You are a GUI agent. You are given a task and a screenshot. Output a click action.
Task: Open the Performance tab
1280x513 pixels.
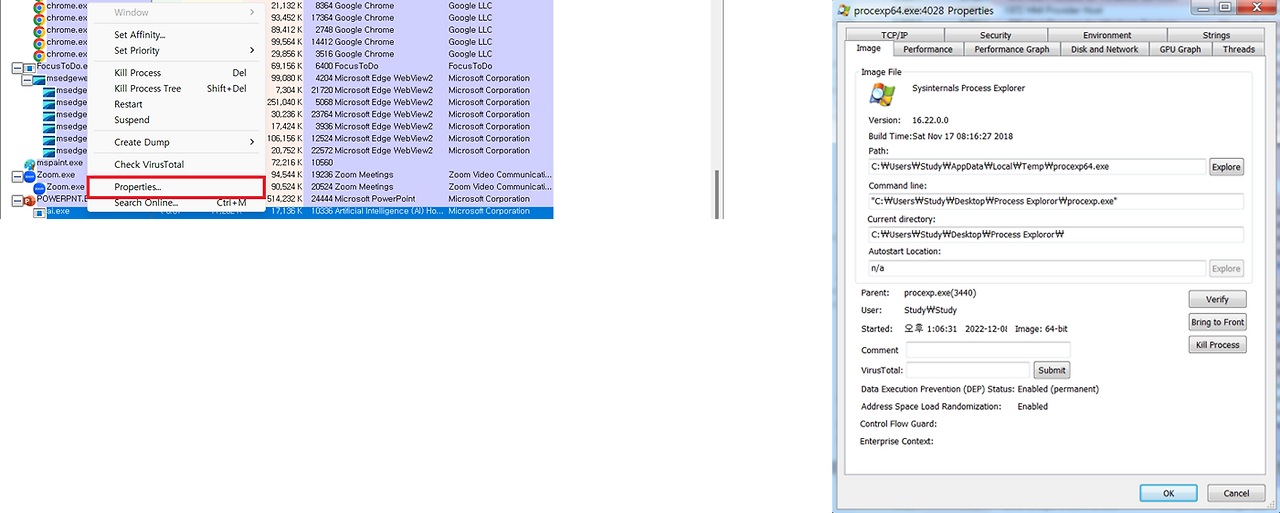(x=928, y=49)
